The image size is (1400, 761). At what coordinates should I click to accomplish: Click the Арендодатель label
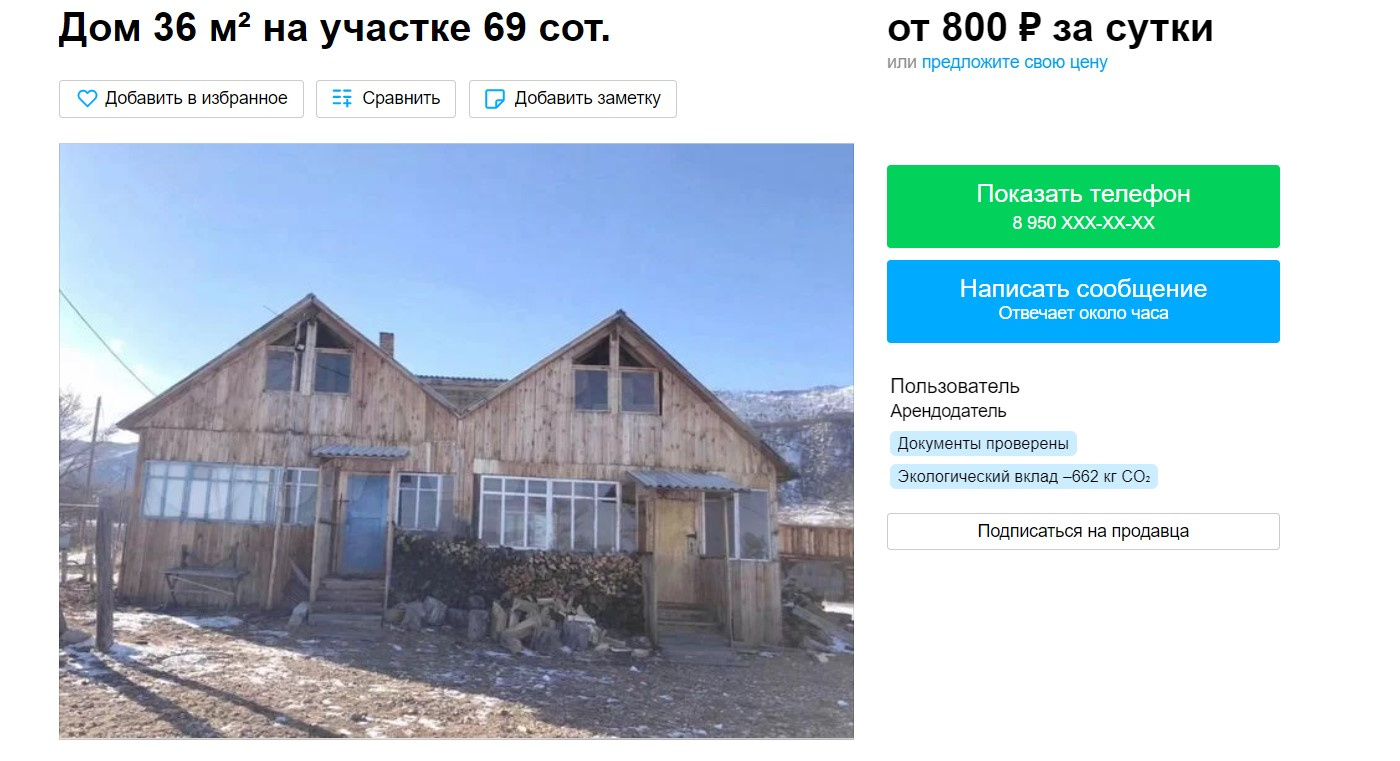click(948, 411)
